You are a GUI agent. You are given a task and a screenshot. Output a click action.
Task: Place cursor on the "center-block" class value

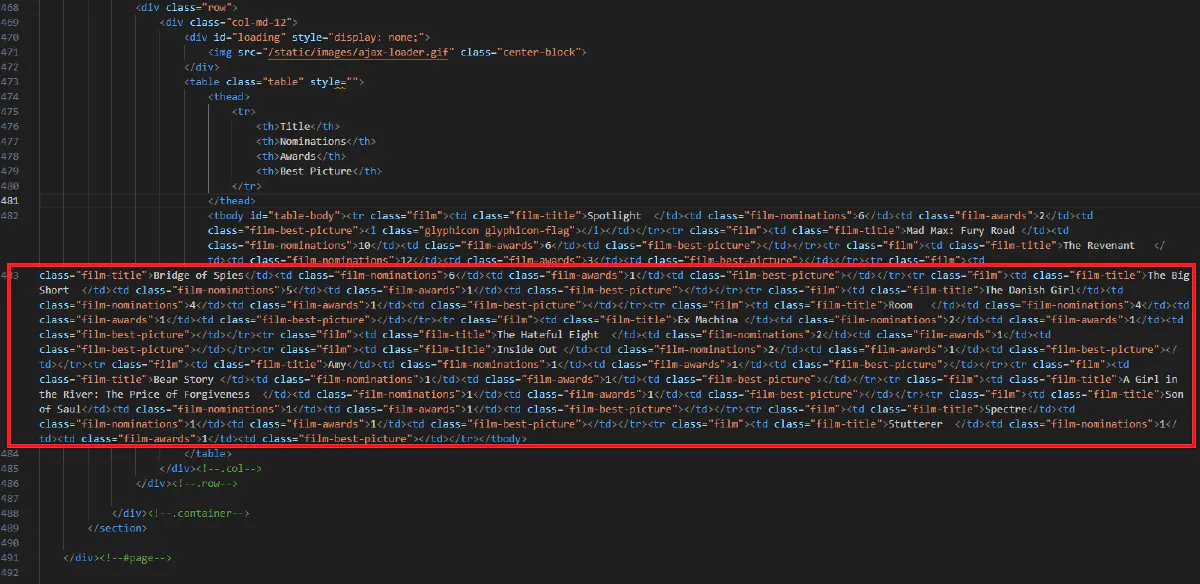click(x=540, y=52)
